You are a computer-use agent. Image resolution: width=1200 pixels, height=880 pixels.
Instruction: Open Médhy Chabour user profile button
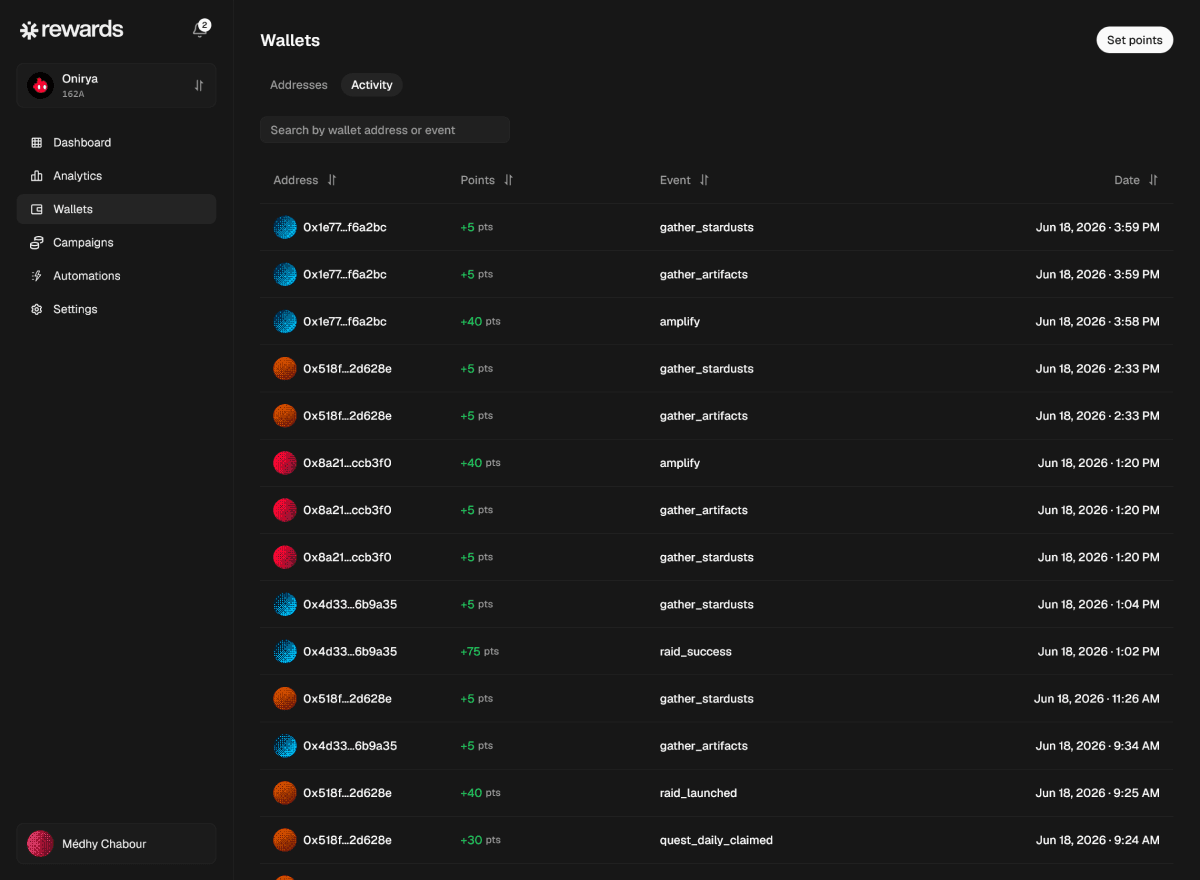point(116,844)
